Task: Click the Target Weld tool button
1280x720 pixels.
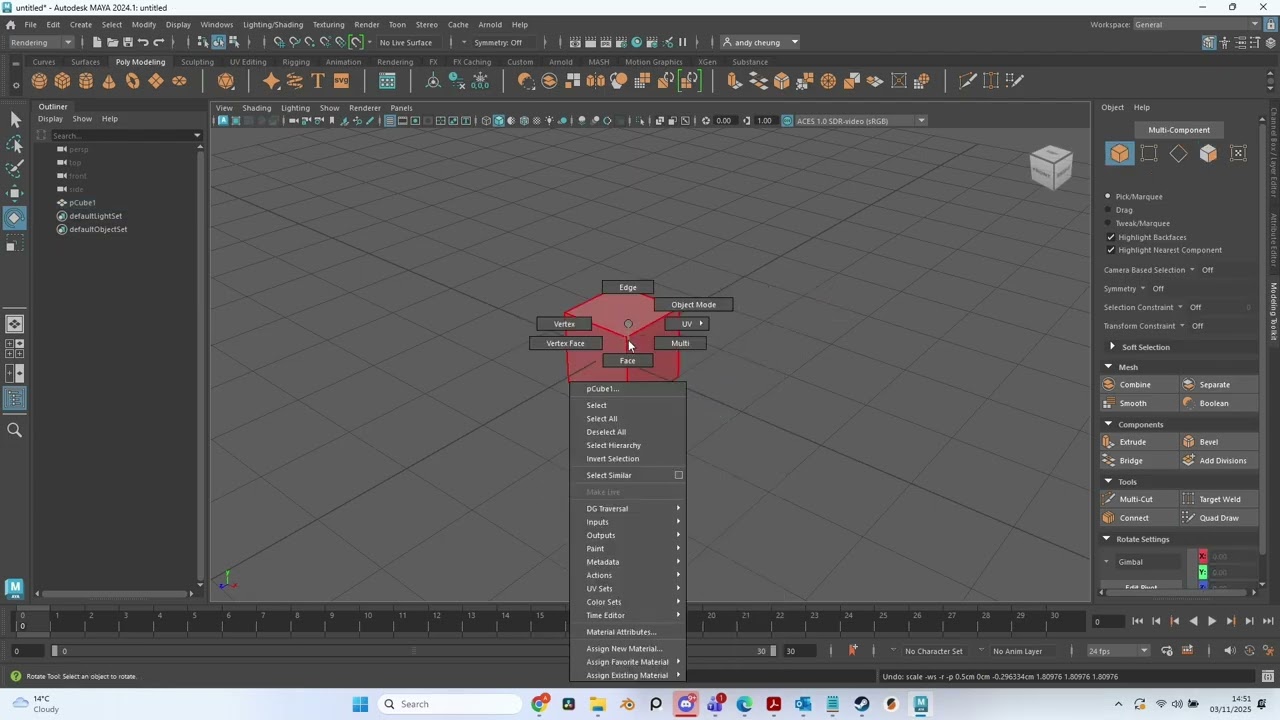Action: pos(1218,499)
